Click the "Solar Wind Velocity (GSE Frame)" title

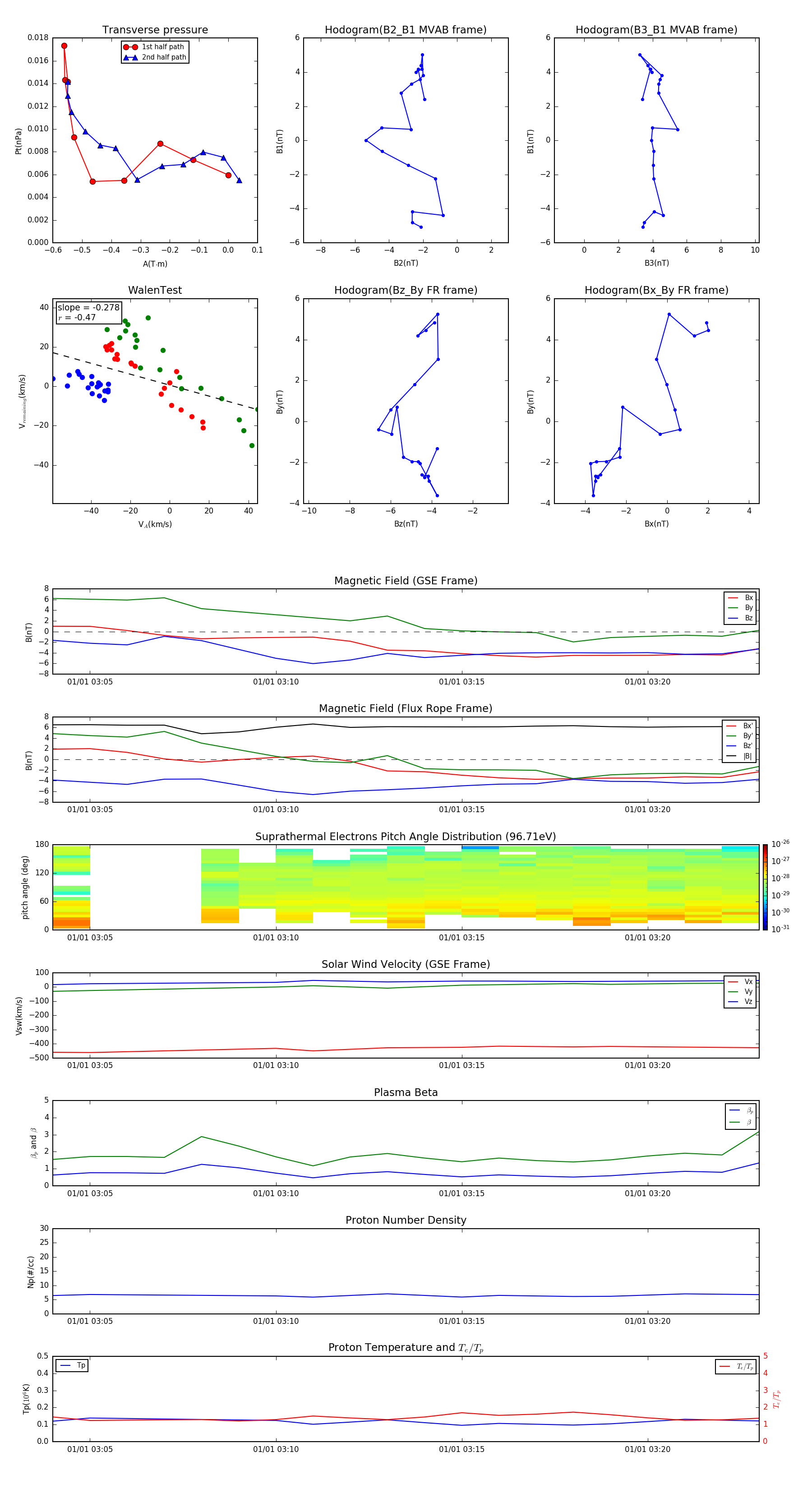point(406,965)
